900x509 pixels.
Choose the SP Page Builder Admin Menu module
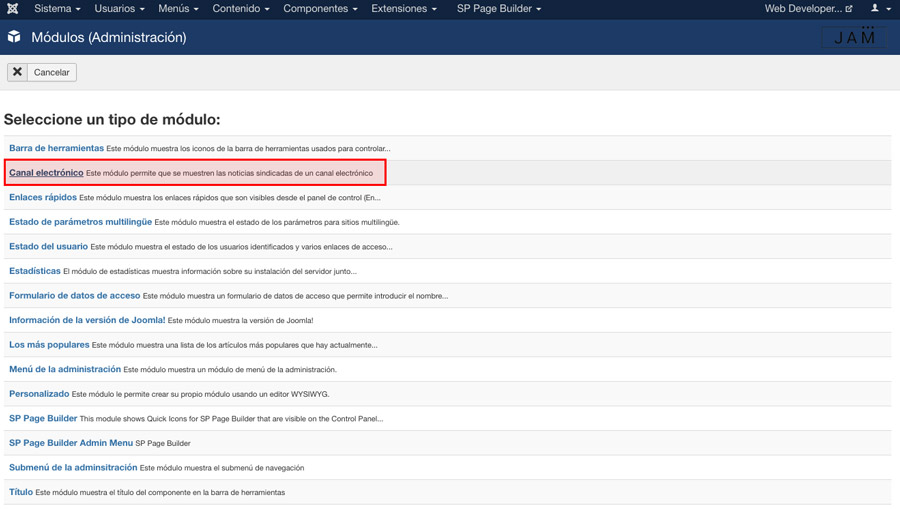[x=71, y=443]
